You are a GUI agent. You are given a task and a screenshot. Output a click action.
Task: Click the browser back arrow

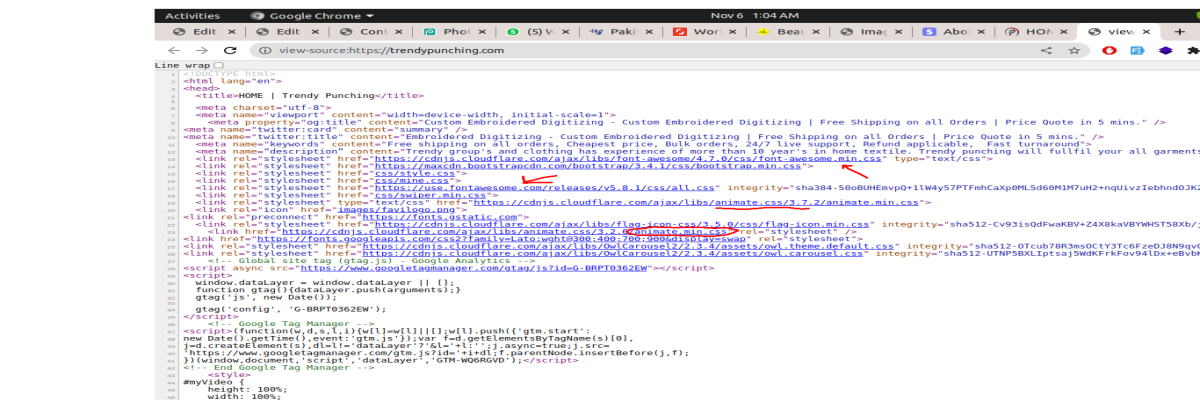[x=174, y=50]
